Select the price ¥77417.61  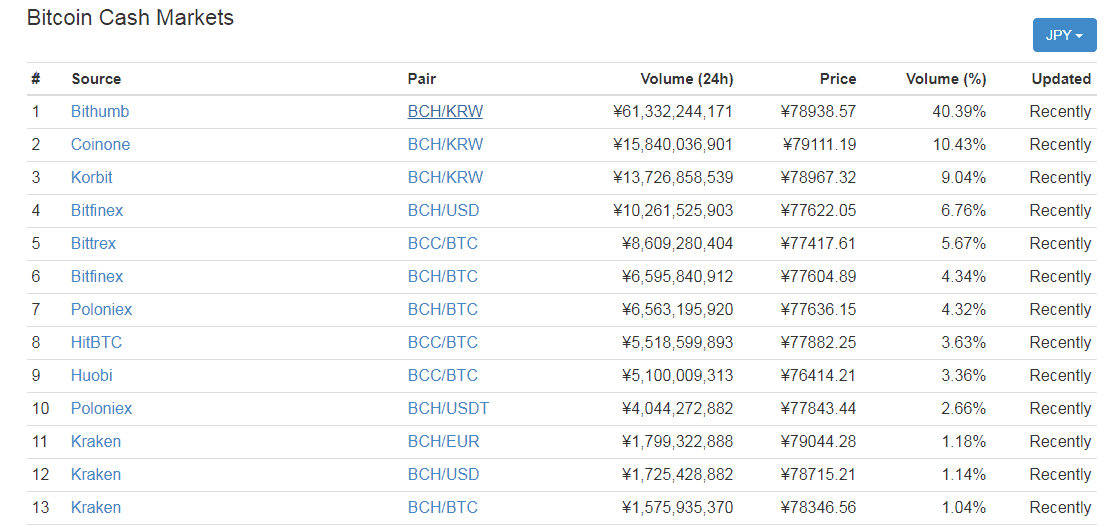818,244
